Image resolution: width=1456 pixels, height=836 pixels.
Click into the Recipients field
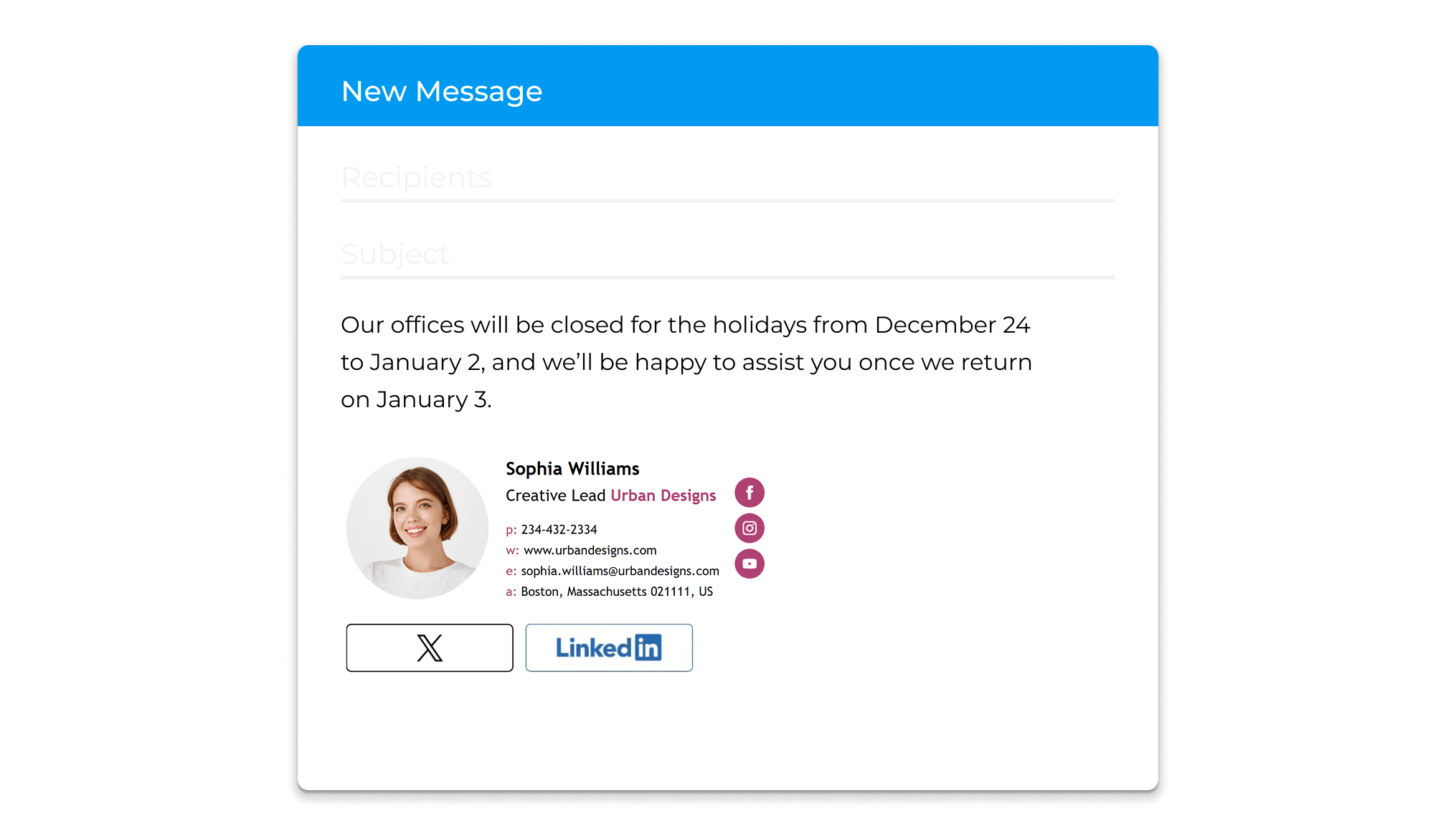point(727,178)
